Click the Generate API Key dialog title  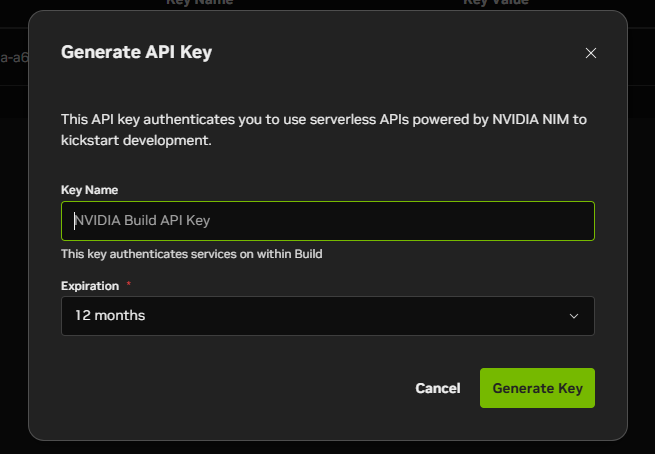pyautogui.click(x=137, y=52)
